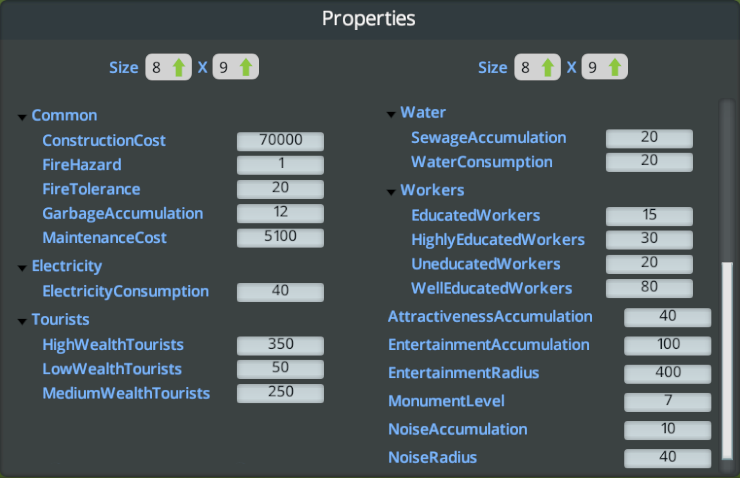This screenshot has height=478, width=740.
Task: Edit the HighWealthTourists value
Action: (280, 345)
